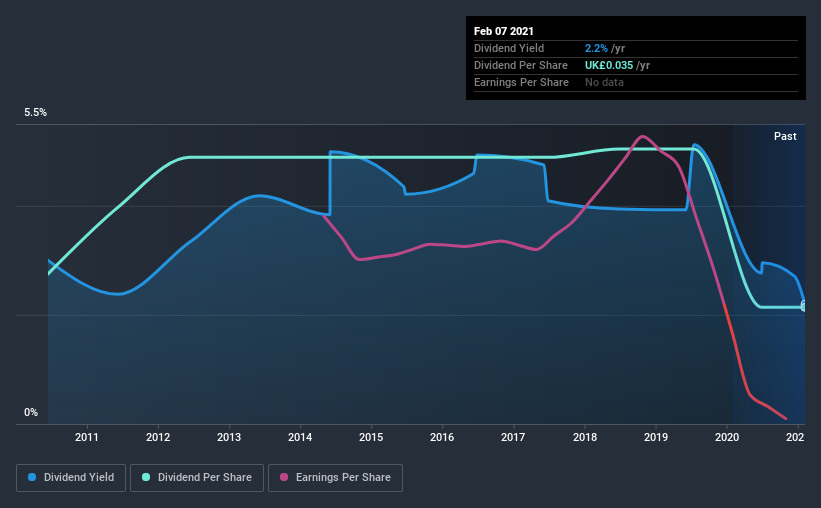Image resolution: width=821 pixels, height=508 pixels.
Task: Click the teal Dividend Per Share dot
Action: click(x=146, y=477)
